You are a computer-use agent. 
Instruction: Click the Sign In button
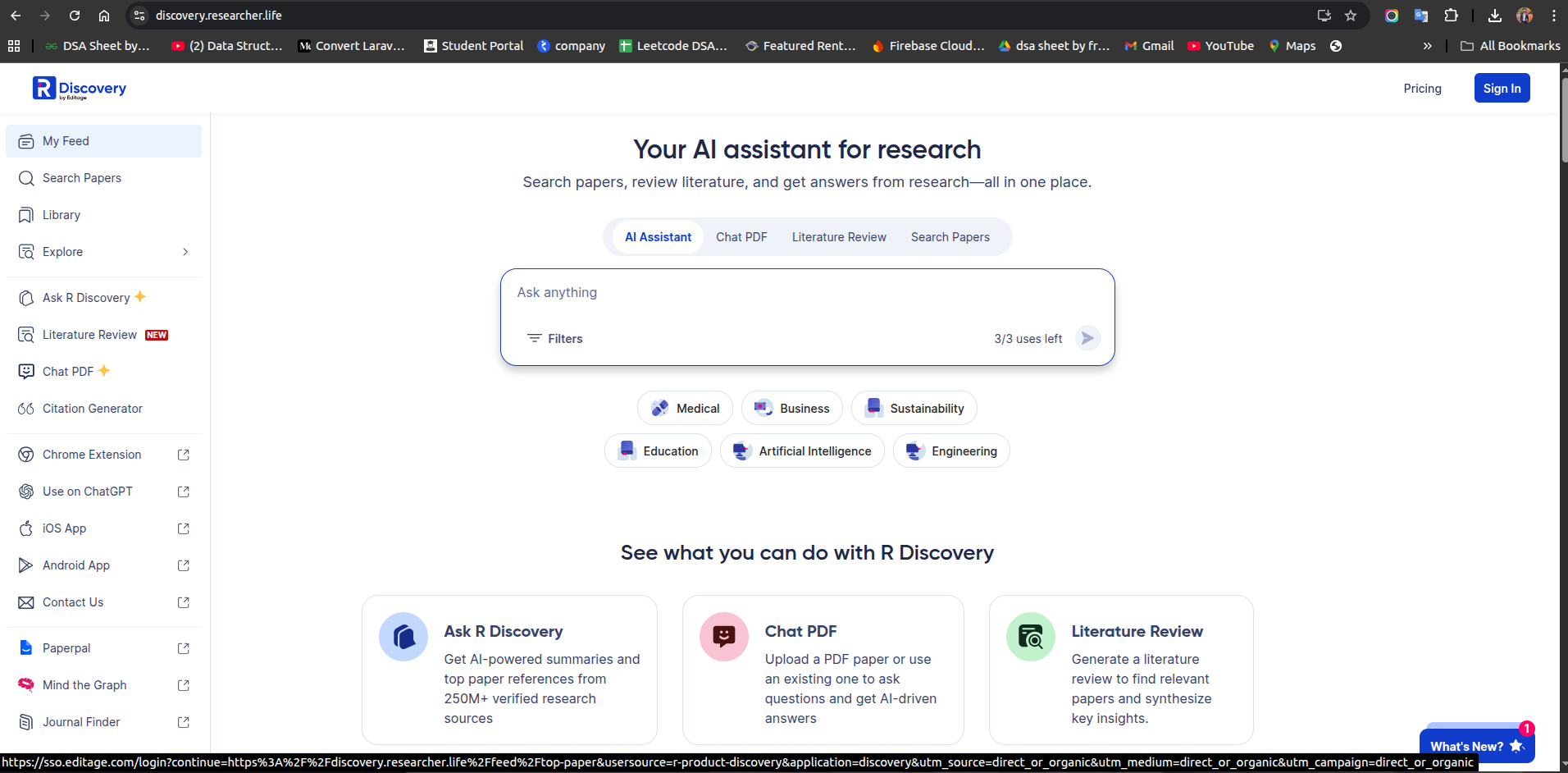pyautogui.click(x=1502, y=89)
